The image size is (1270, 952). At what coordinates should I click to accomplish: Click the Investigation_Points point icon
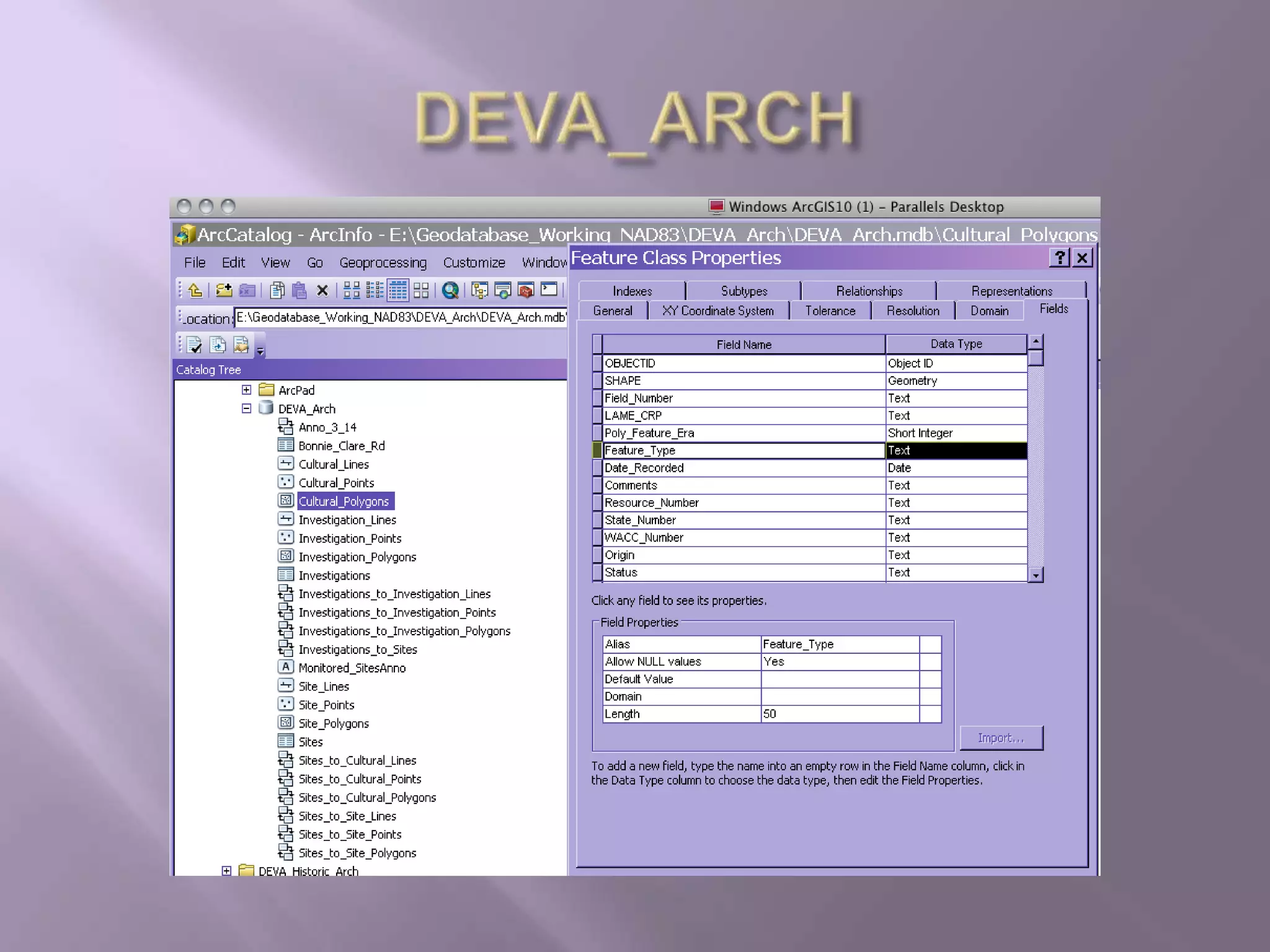pos(286,537)
